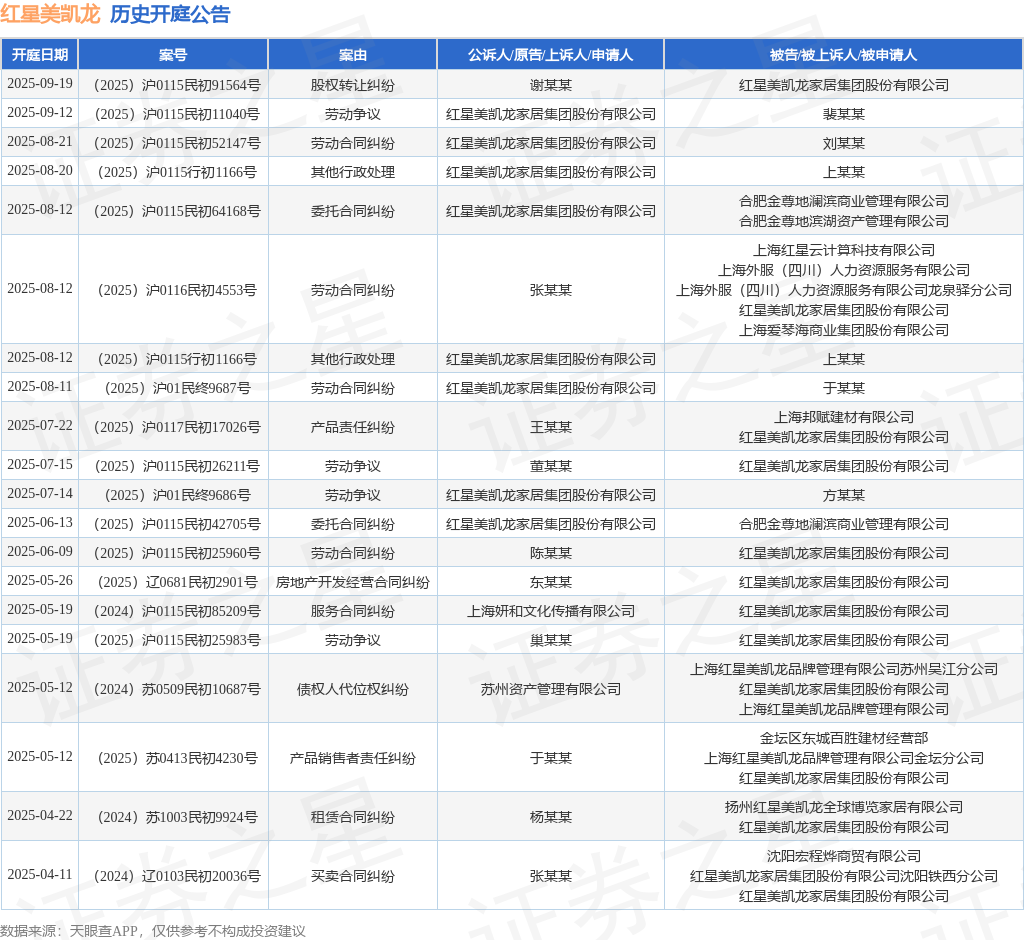Click the 租赁合同纠纷 cause cell
Image resolution: width=1024 pixels, height=940 pixels.
[x=353, y=817]
